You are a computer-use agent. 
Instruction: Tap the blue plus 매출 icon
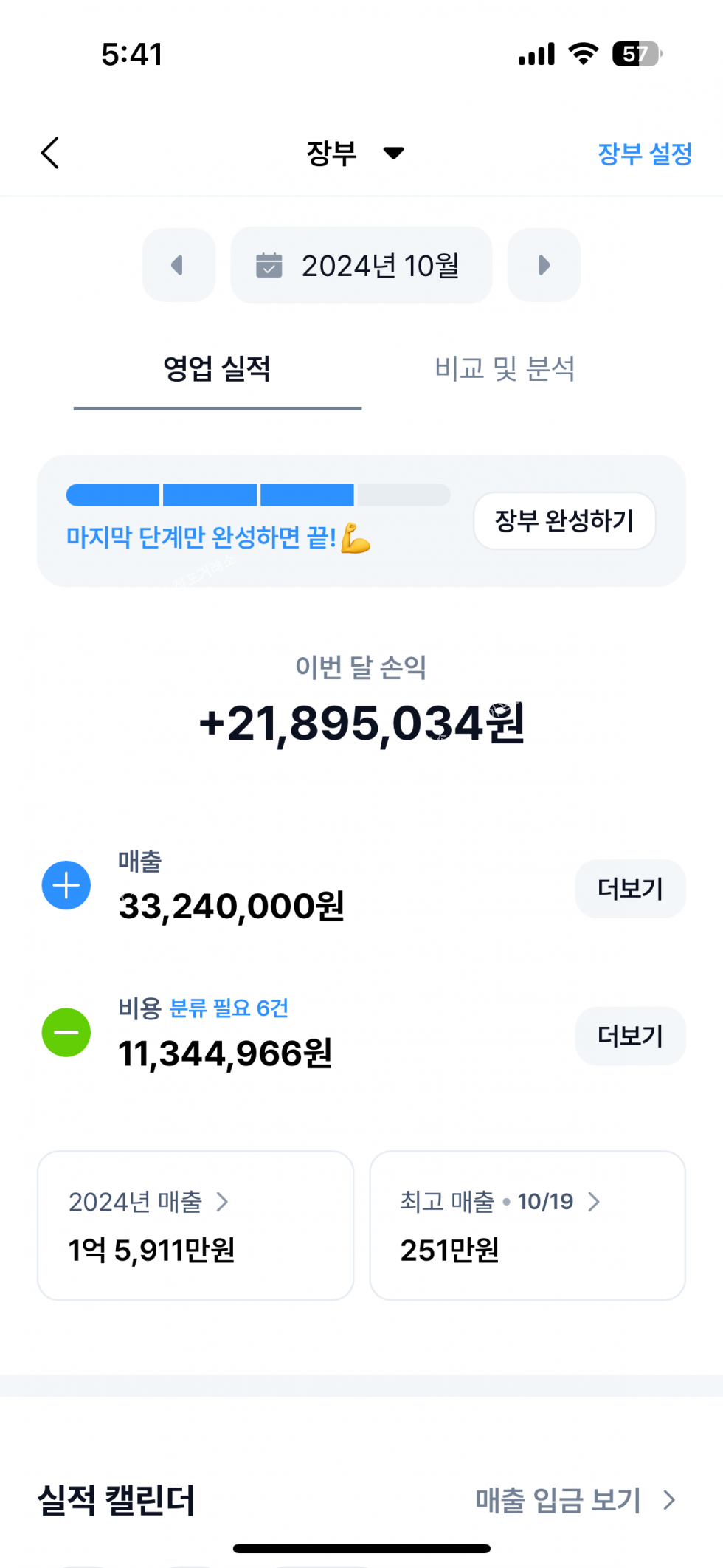(66, 885)
